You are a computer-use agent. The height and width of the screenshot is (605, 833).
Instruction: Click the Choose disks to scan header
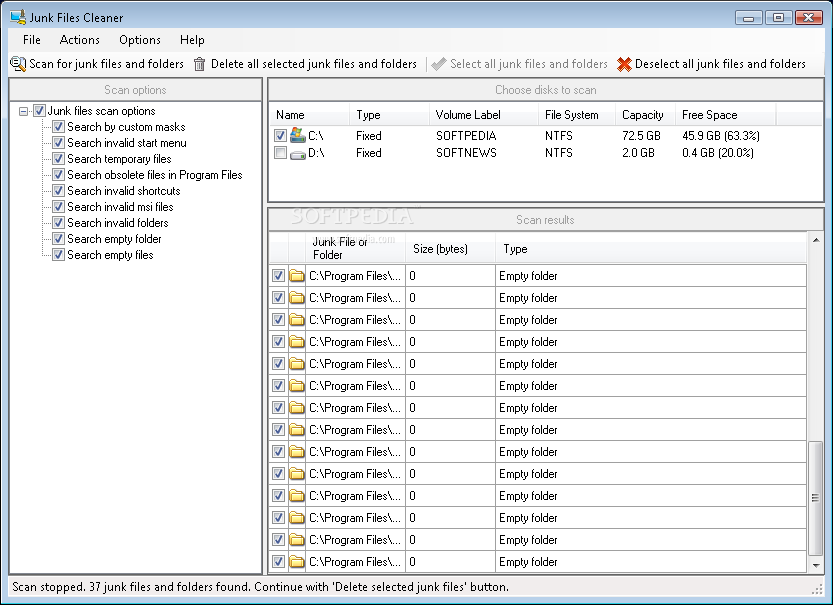[546, 90]
